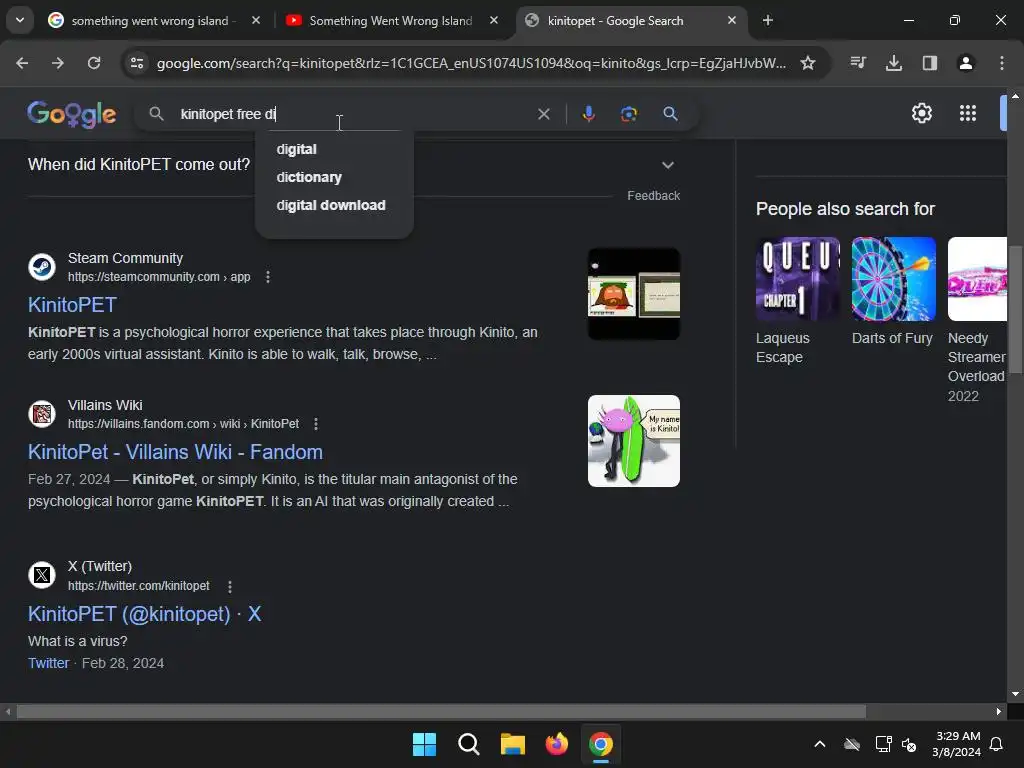Open the media control icon in toolbar

click(858, 63)
